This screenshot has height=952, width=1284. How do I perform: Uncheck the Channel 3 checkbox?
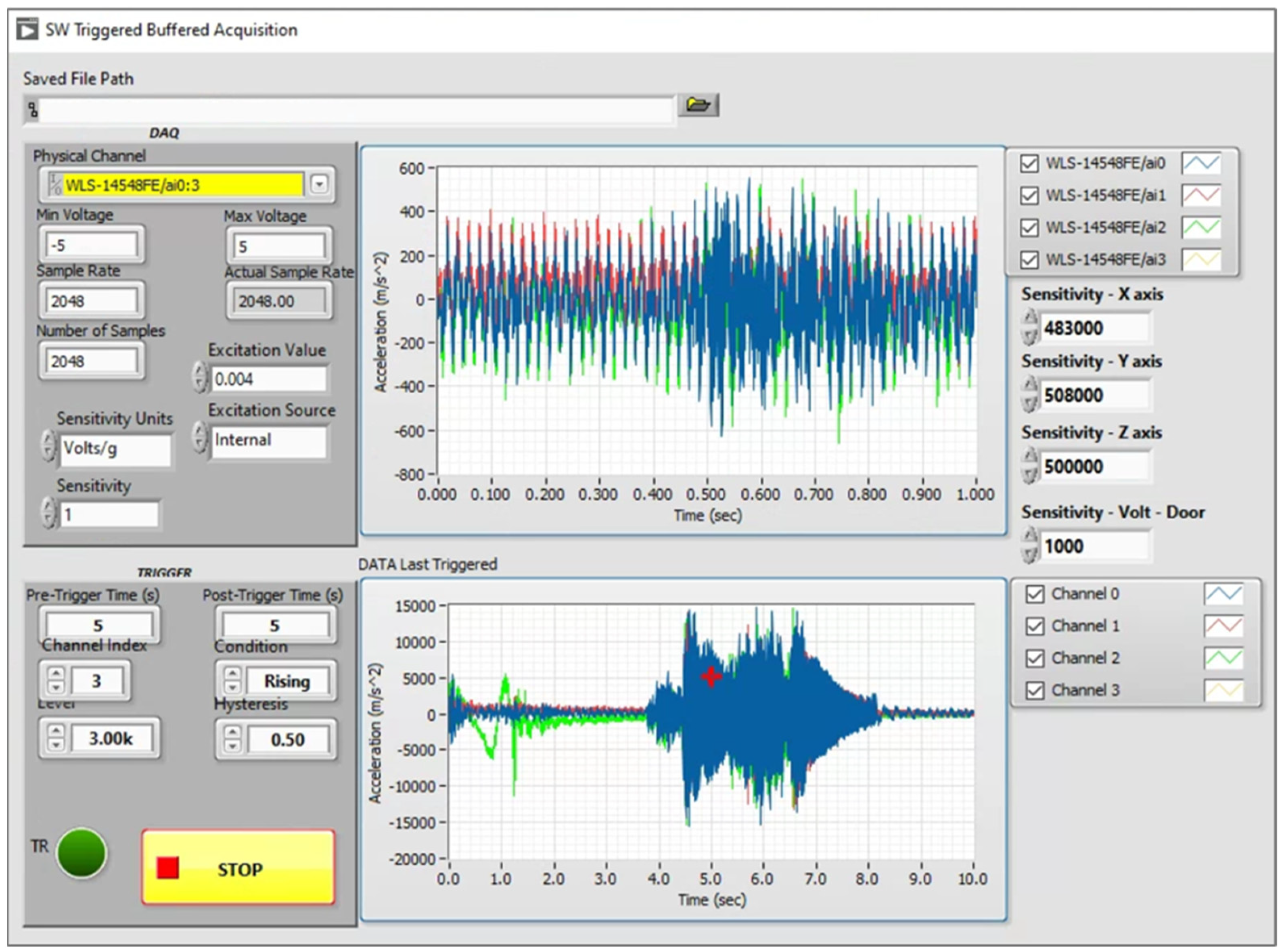tap(1035, 690)
